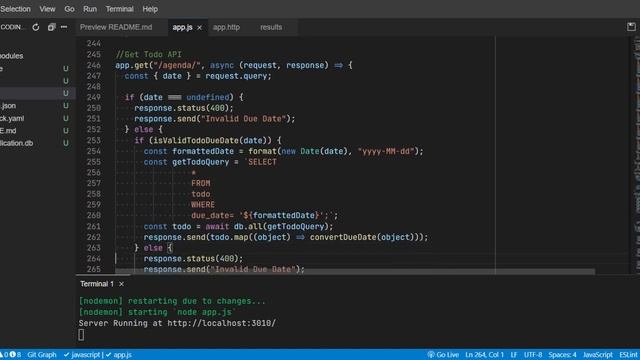The height and width of the screenshot is (360, 640).
Task: Click "db.all" on line 261
Action: [249, 227]
